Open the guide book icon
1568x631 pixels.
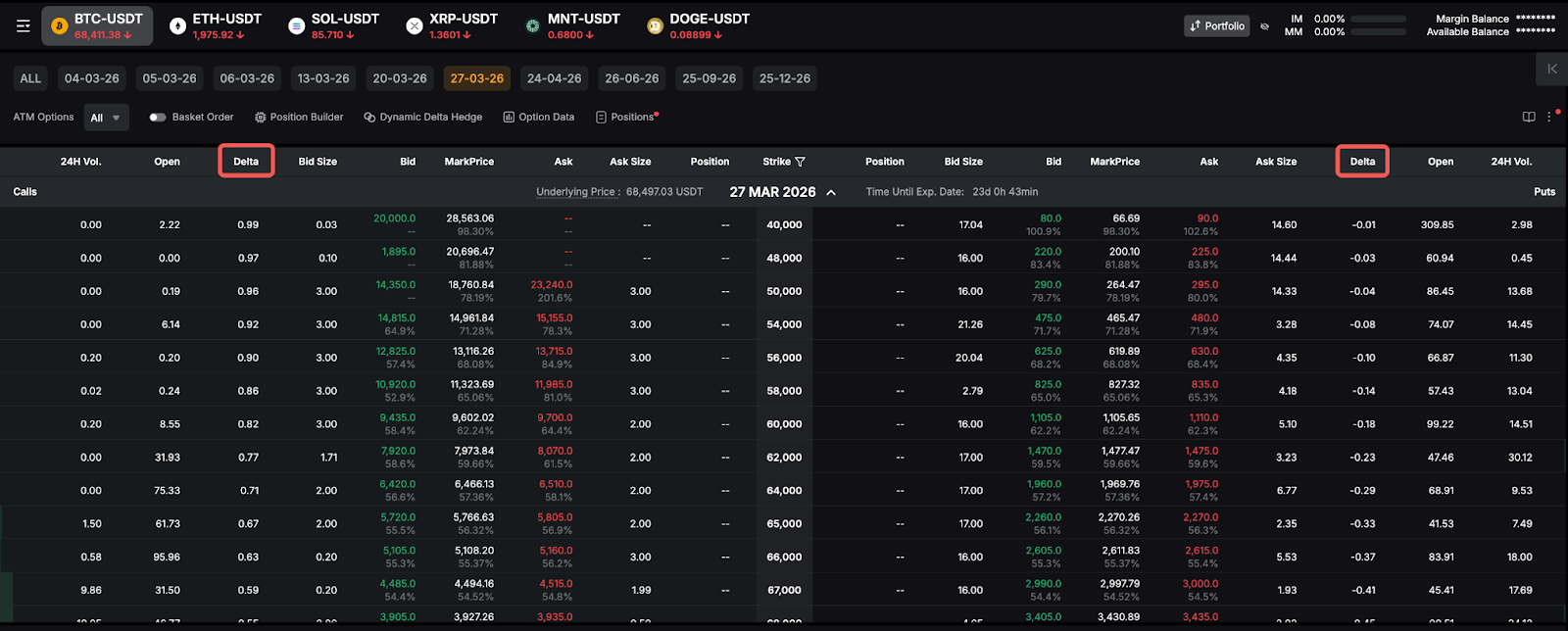(1528, 117)
